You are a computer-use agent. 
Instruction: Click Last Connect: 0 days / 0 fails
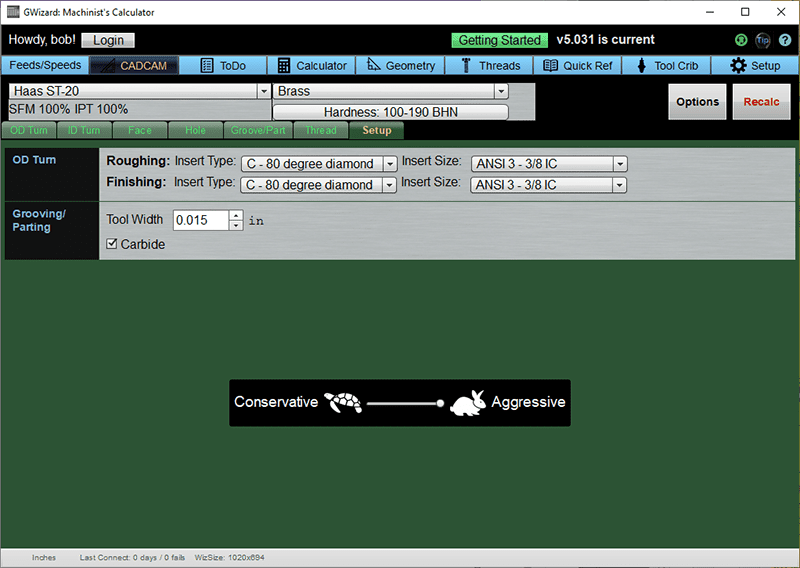132,557
